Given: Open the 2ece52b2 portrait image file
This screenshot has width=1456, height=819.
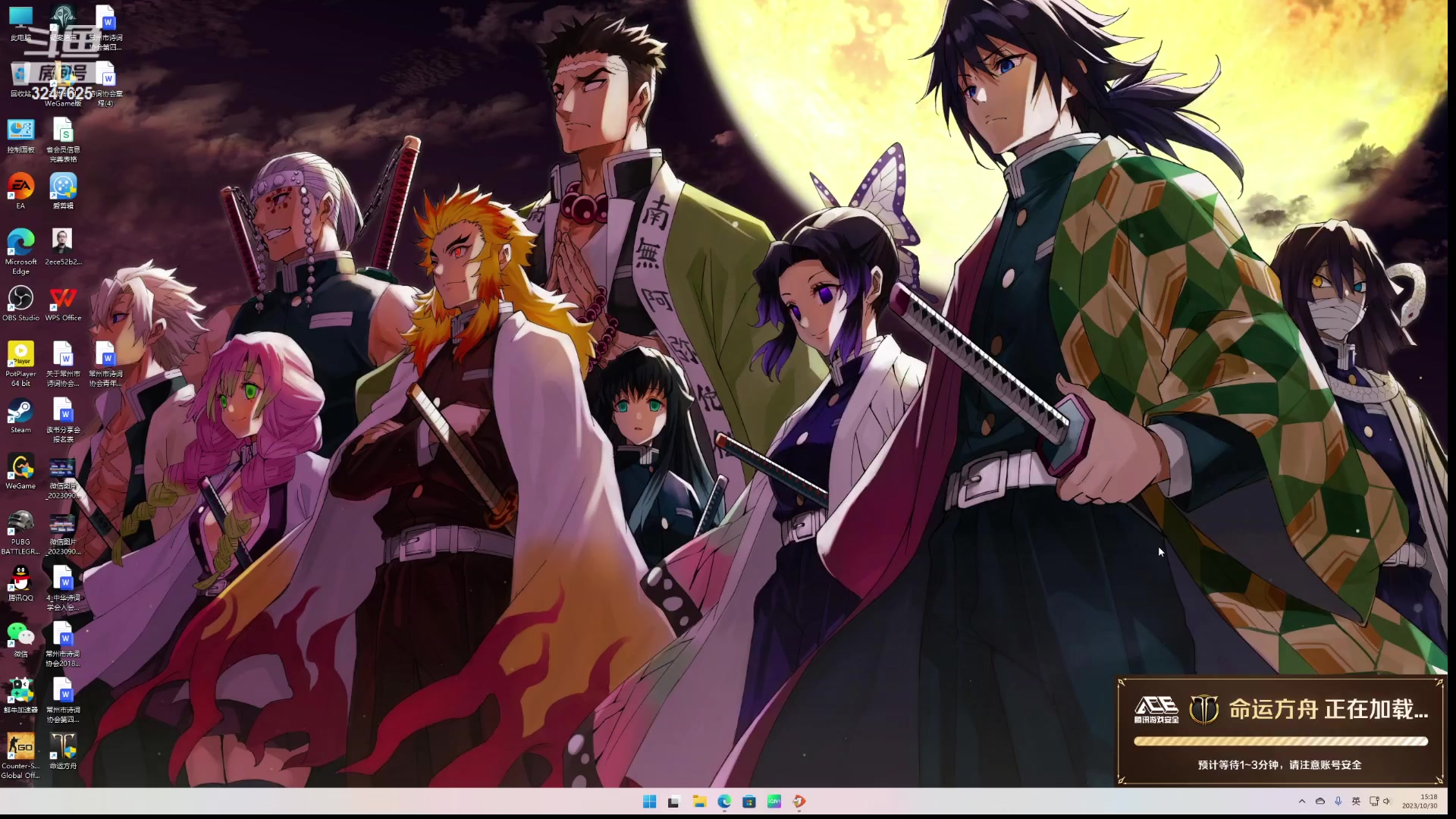Looking at the screenshot, I should click(63, 247).
